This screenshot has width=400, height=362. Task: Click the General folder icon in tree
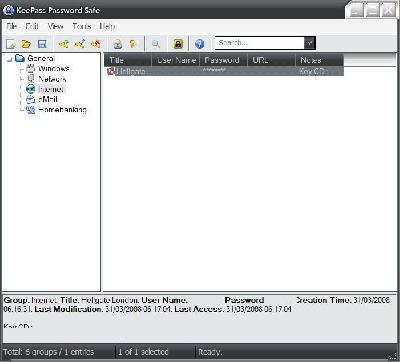(20, 58)
